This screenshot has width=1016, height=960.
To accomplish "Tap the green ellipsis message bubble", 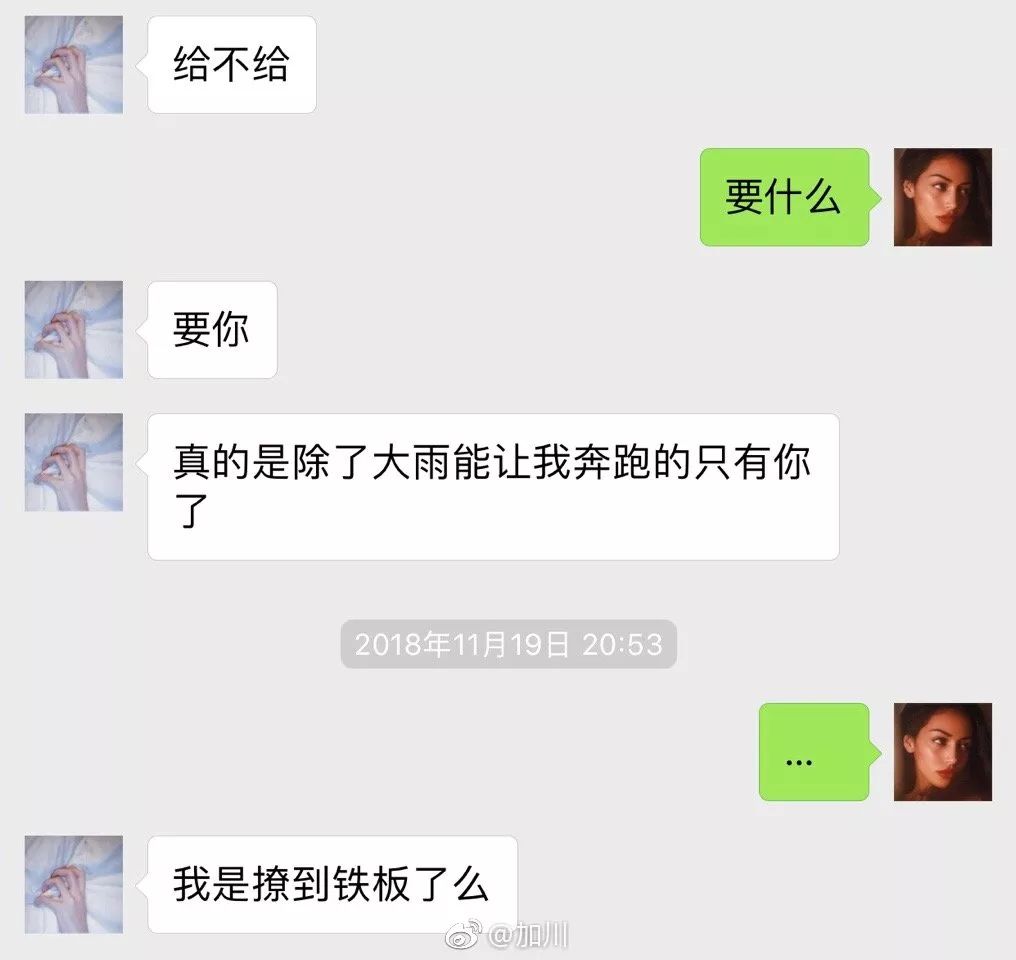I will [x=815, y=751].
